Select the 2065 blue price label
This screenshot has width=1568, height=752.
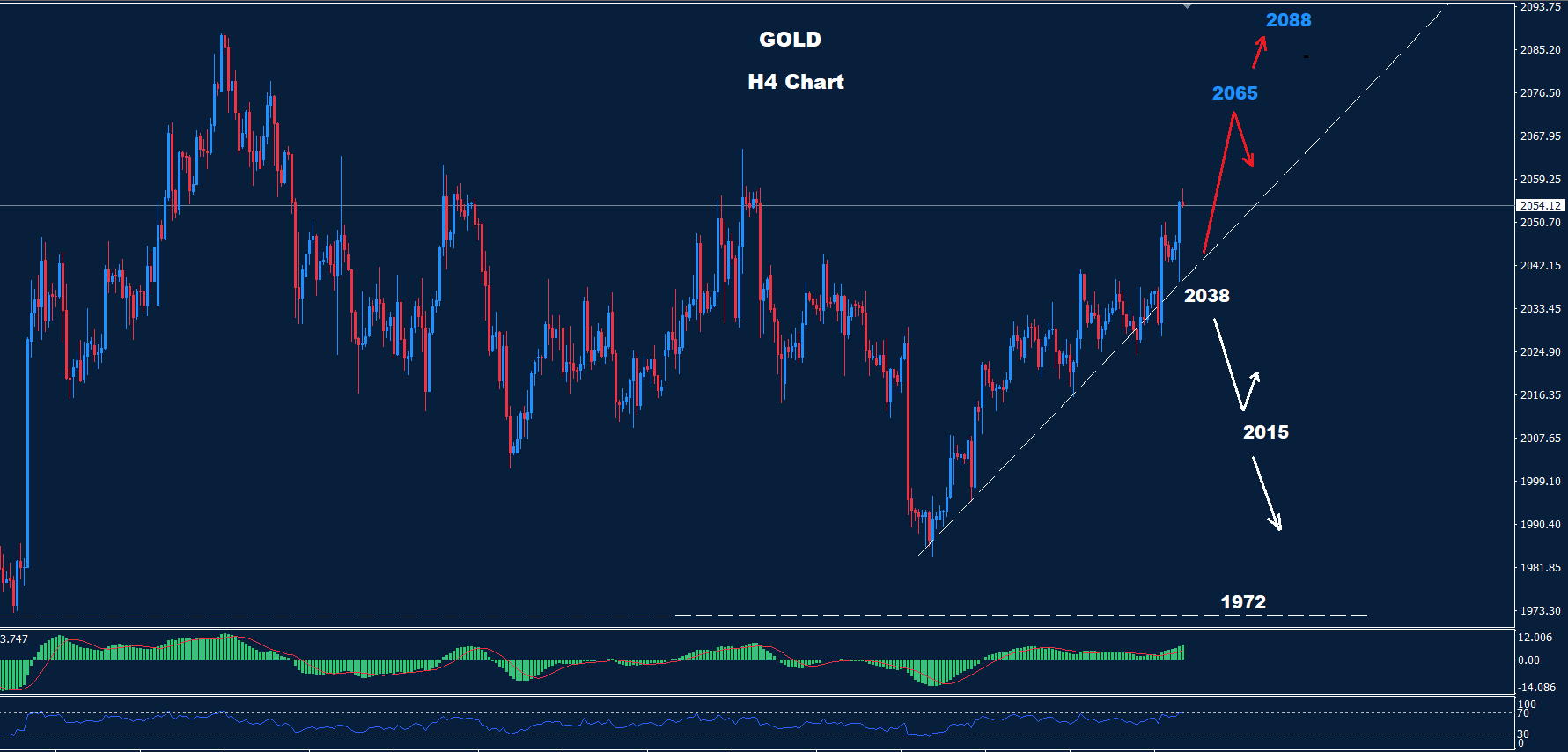point(1234,93)
